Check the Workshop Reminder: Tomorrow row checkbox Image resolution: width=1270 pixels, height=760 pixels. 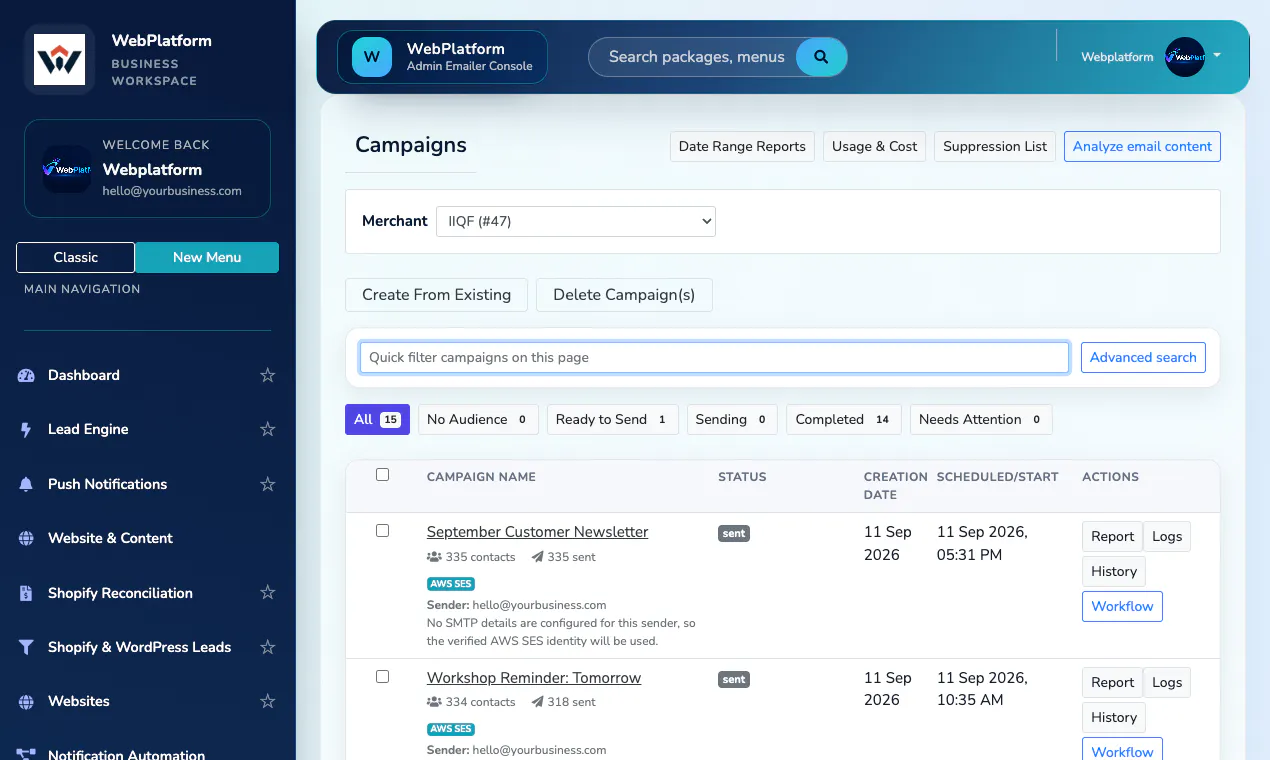382,677
